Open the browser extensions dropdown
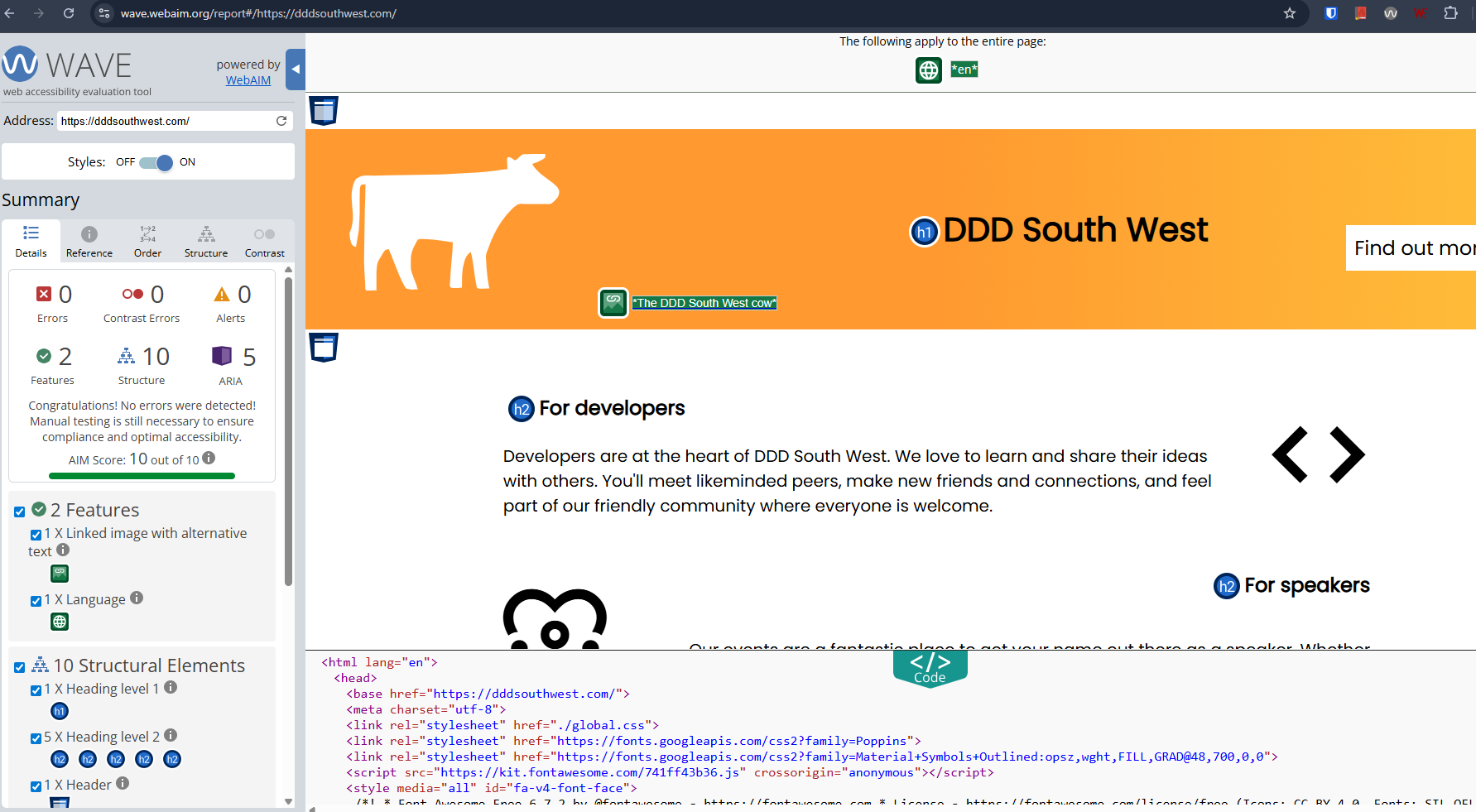Image resolution: width=1476 pixels, height=812 pixels. 1451,13
